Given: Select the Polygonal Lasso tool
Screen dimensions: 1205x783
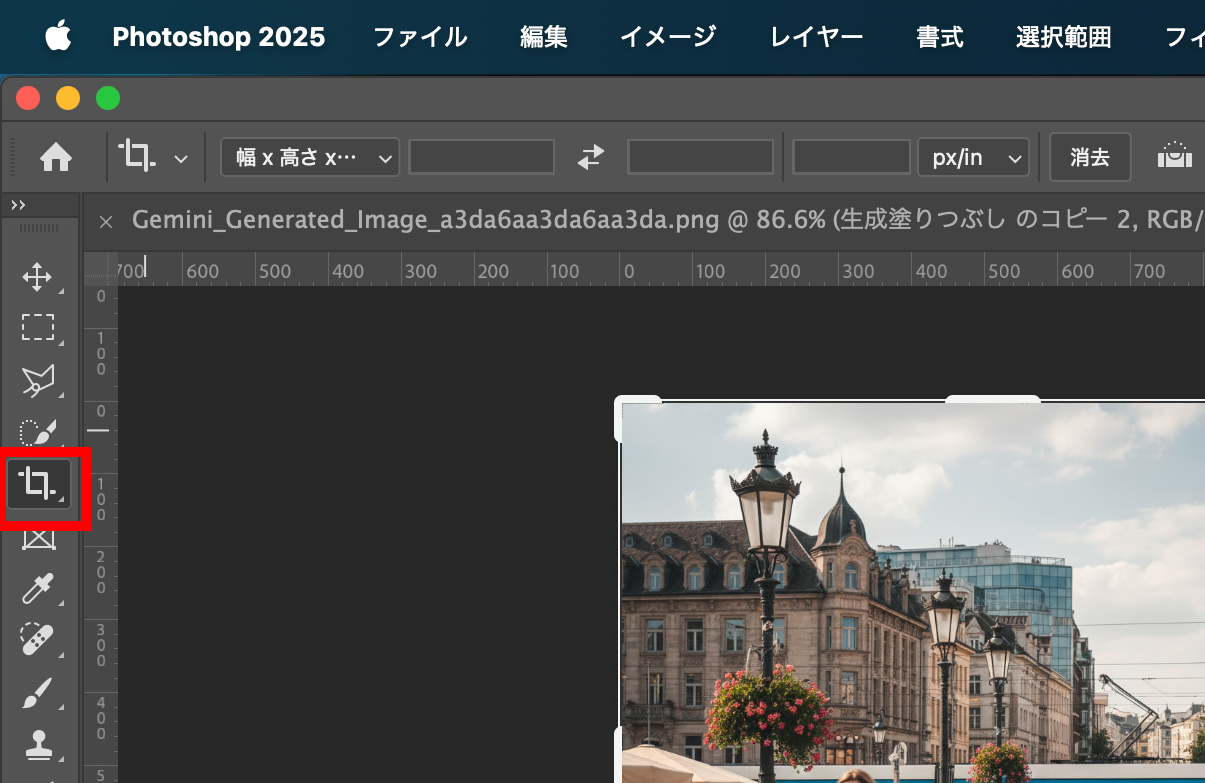Looking at the screenshot, I should tap(38, 380).
